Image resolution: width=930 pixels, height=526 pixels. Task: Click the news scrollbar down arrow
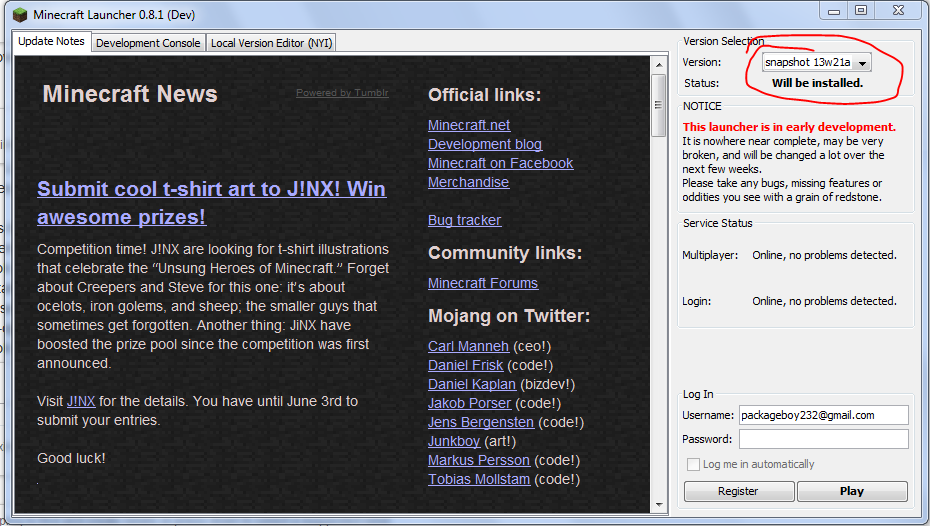click(658, 505)
